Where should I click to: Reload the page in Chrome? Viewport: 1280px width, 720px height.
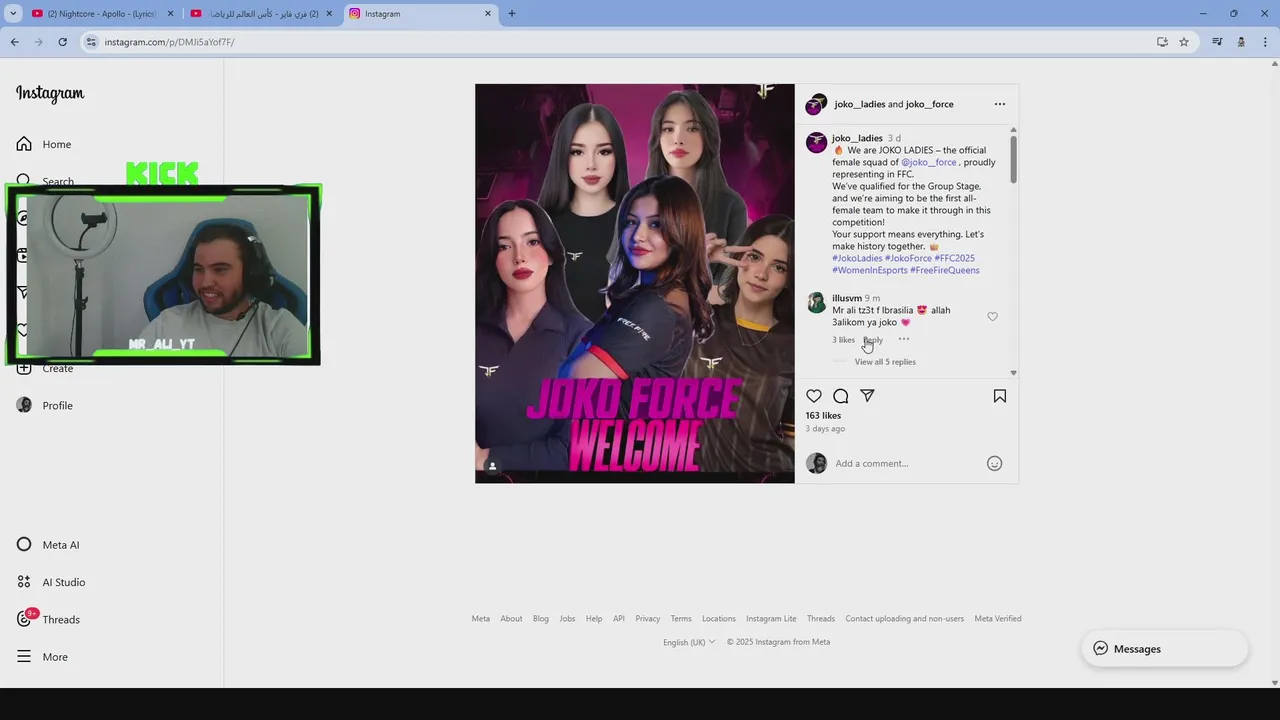coord(62,42)
